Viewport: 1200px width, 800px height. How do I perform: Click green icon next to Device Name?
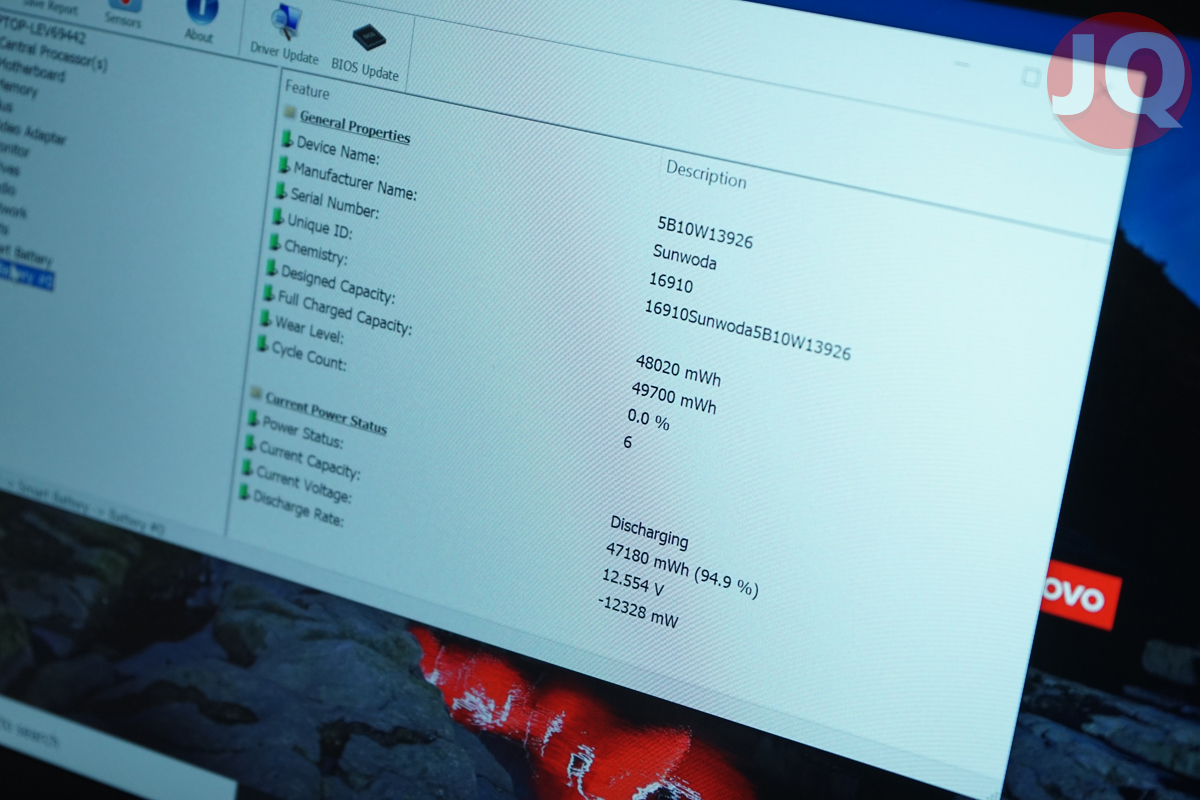(x=287, y=139)
